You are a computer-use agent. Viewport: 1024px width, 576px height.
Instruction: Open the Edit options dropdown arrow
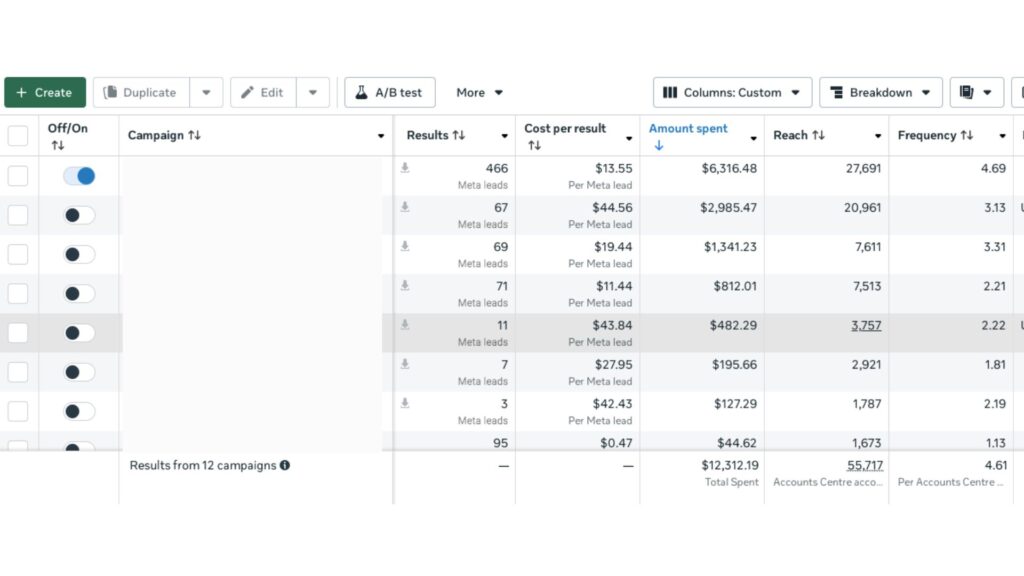click(312, 93)
